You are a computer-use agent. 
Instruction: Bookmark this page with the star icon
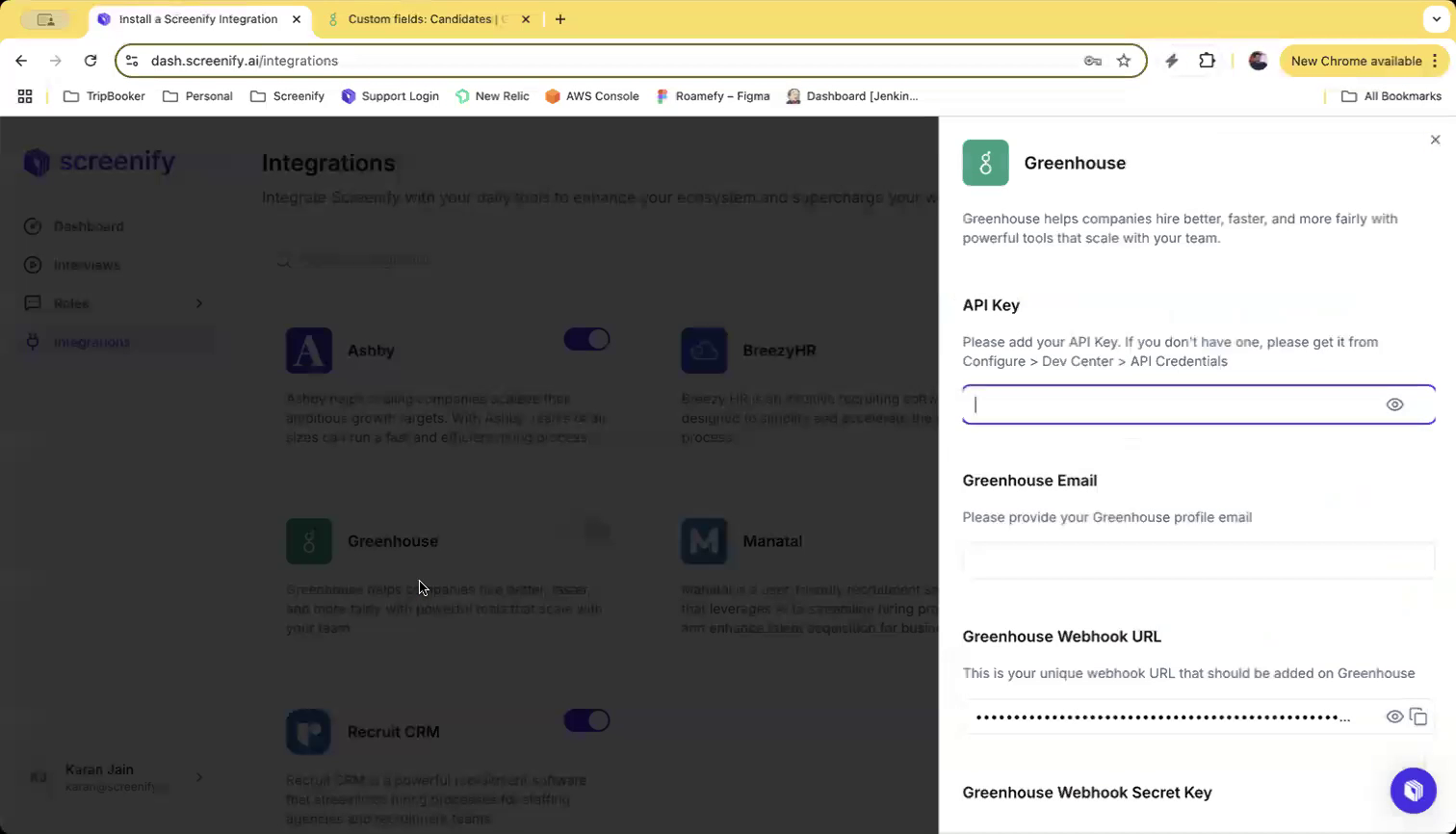pyautogui.click(x=1124, y=61)
